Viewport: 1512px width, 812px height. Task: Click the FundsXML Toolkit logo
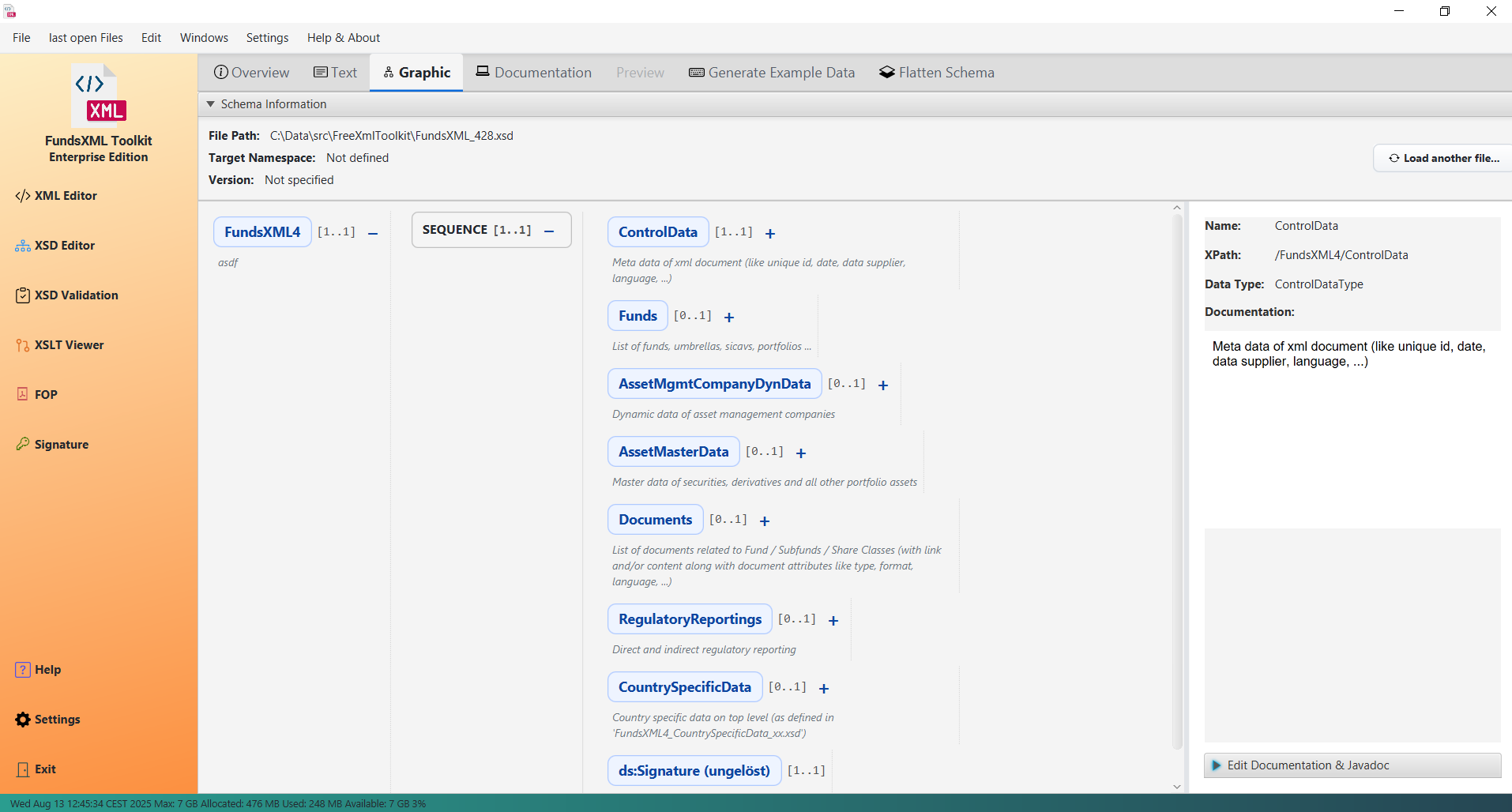pyautogui.click(x=99, y=96)
